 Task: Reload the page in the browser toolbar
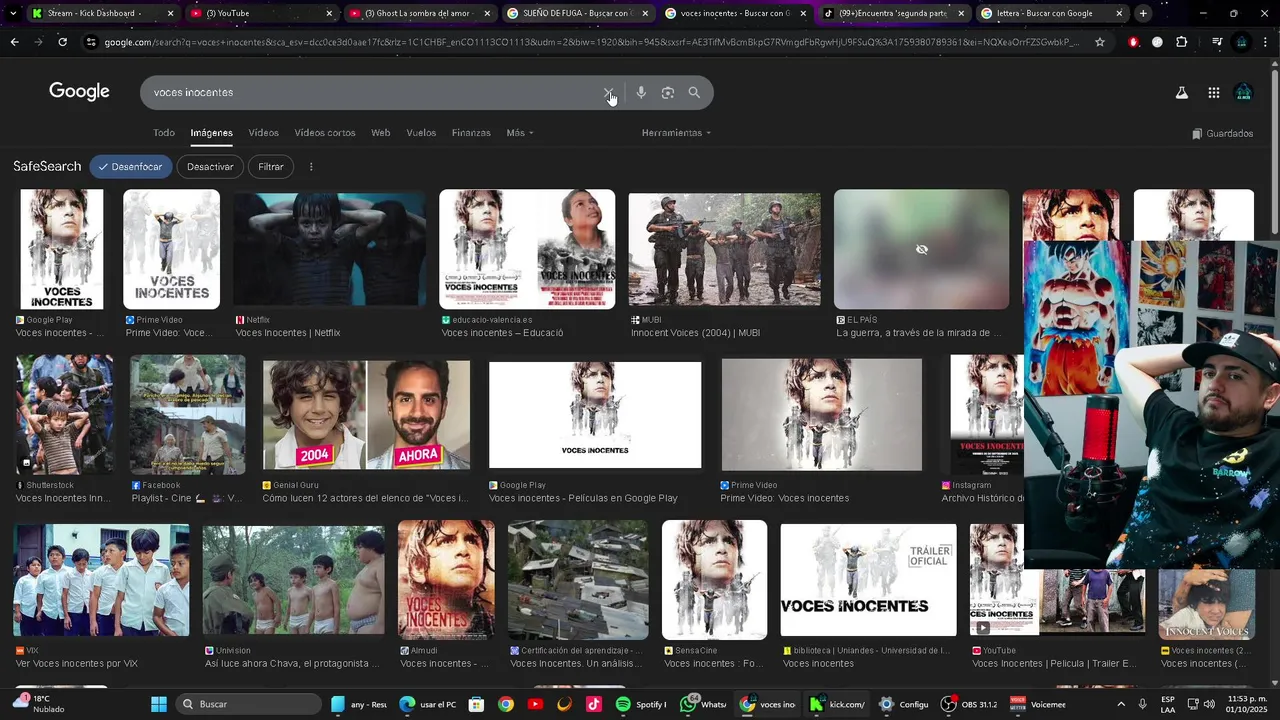[62, 42]
